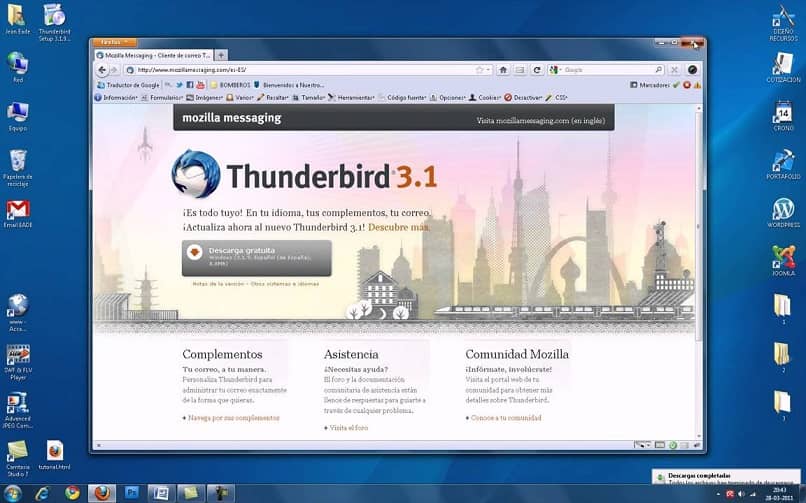
Task: Open the Papelera de reciclaje desktop icon
Action: point(18,168)
